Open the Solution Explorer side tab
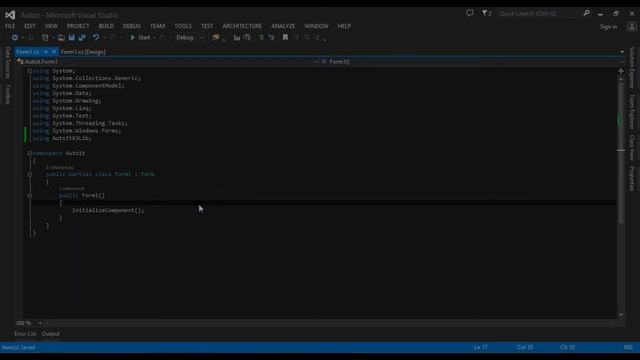The height and width of the screenshot is (360, 640). (x=632, y=67)
